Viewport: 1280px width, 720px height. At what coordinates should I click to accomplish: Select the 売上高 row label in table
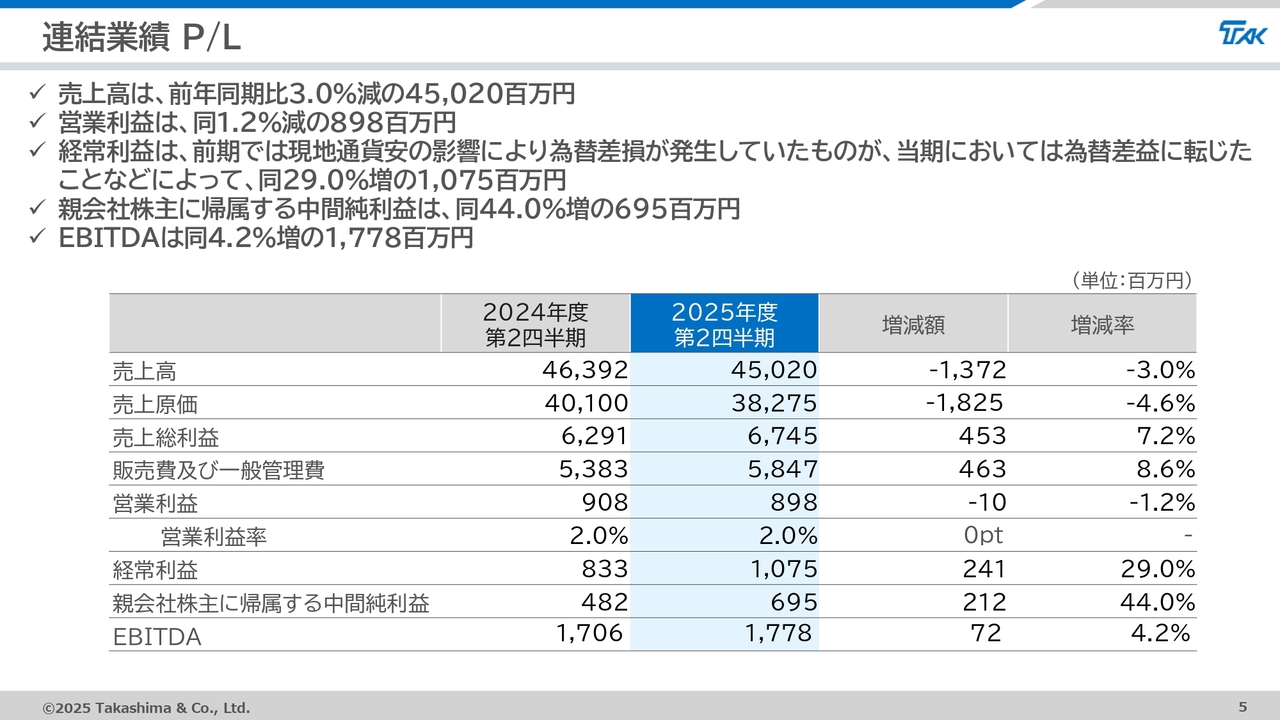[x=144, y=372]
